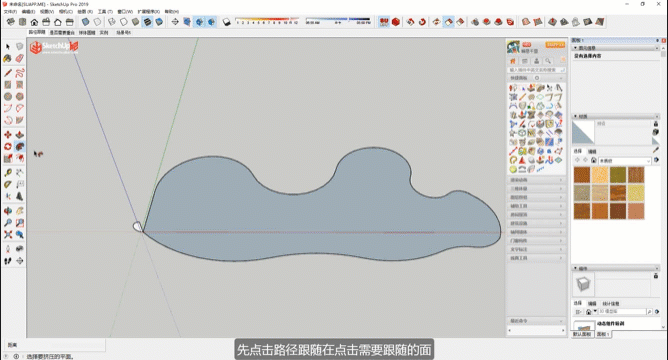
Task: Collapse the 组件 components panel header
Action: (616, 268)
